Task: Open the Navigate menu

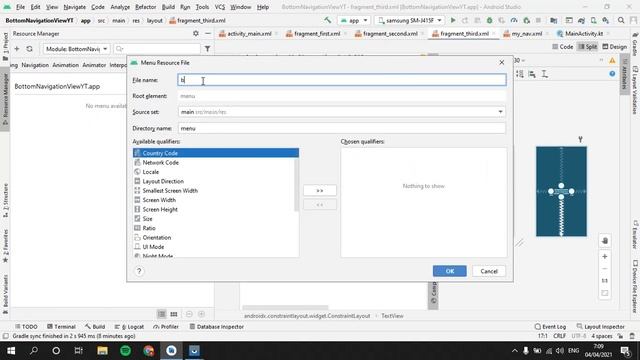Action: point(75,7)
